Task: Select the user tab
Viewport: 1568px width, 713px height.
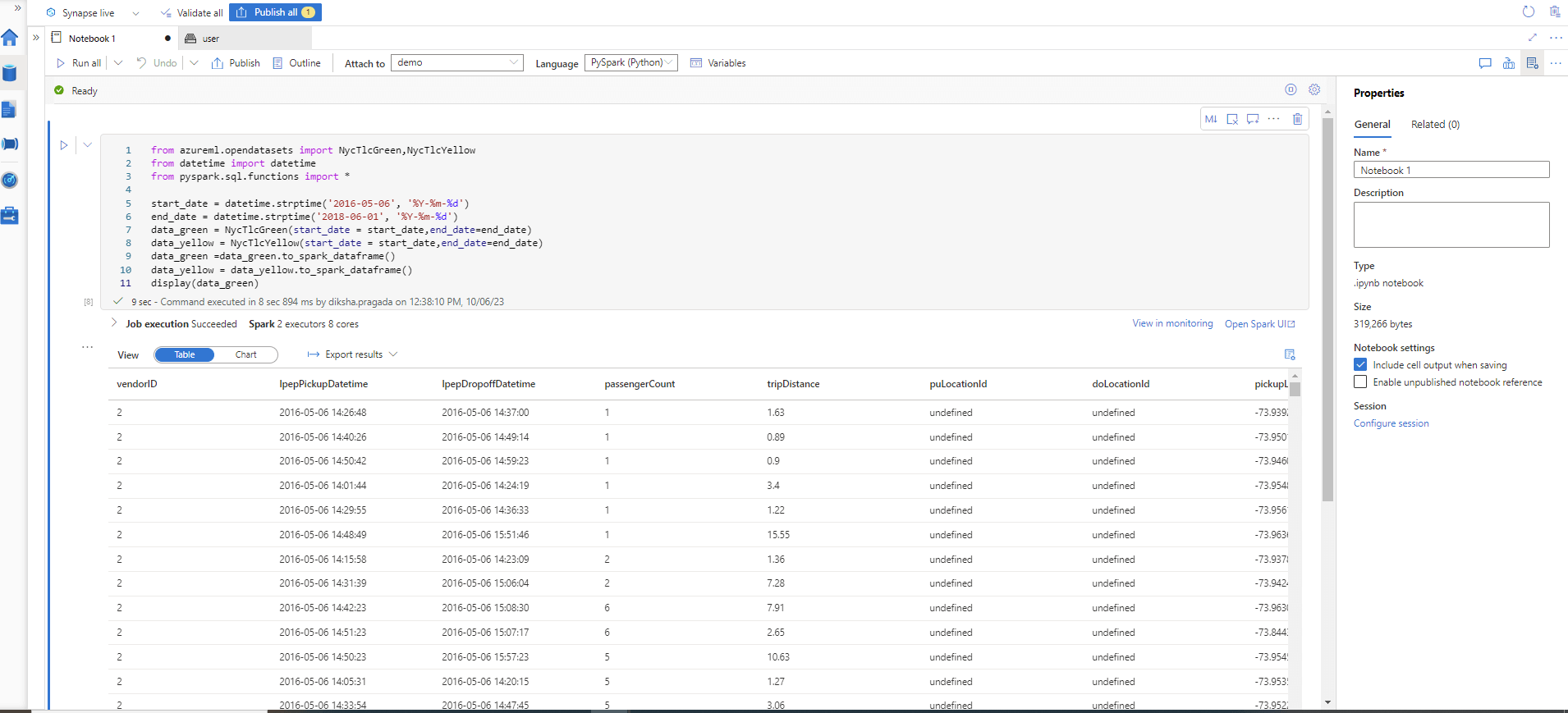Action: click(x=211, y=39)
